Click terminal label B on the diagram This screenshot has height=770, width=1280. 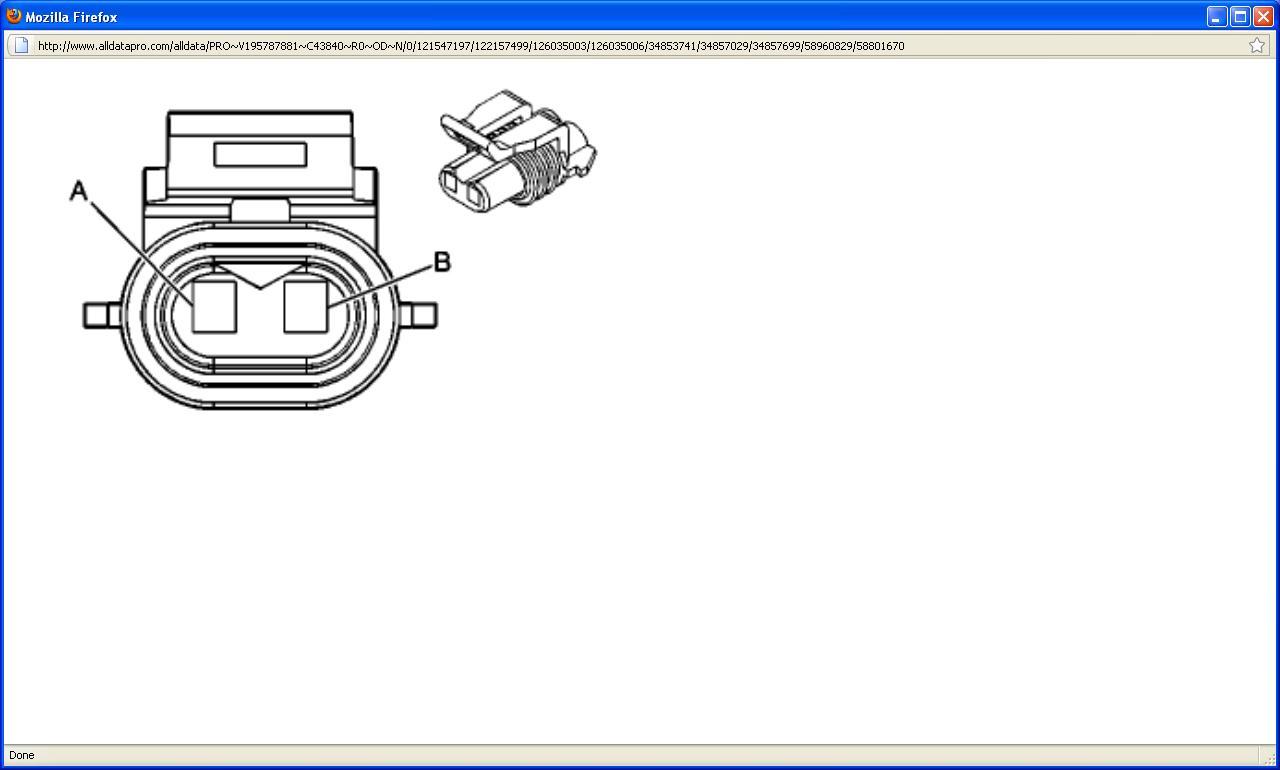click(441, 262)
